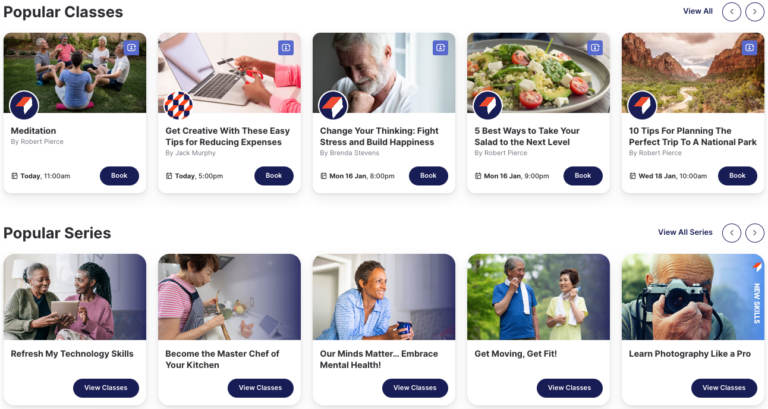Click the checkered avatar on the Reducing Expenses card
The image size is (768, 409).
click(x=178, y=105)
